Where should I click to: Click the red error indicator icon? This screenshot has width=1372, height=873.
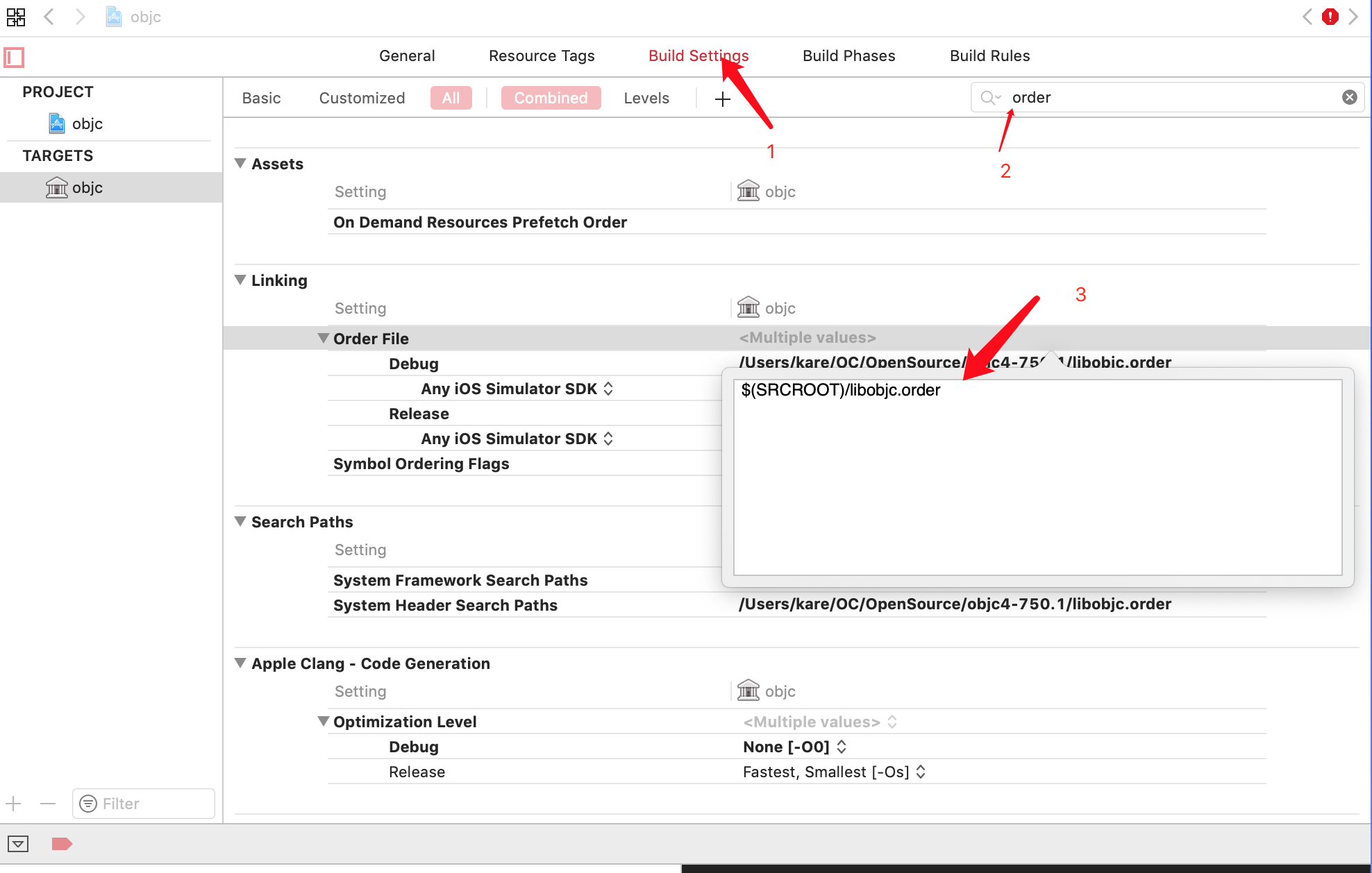coord(1330,17)
